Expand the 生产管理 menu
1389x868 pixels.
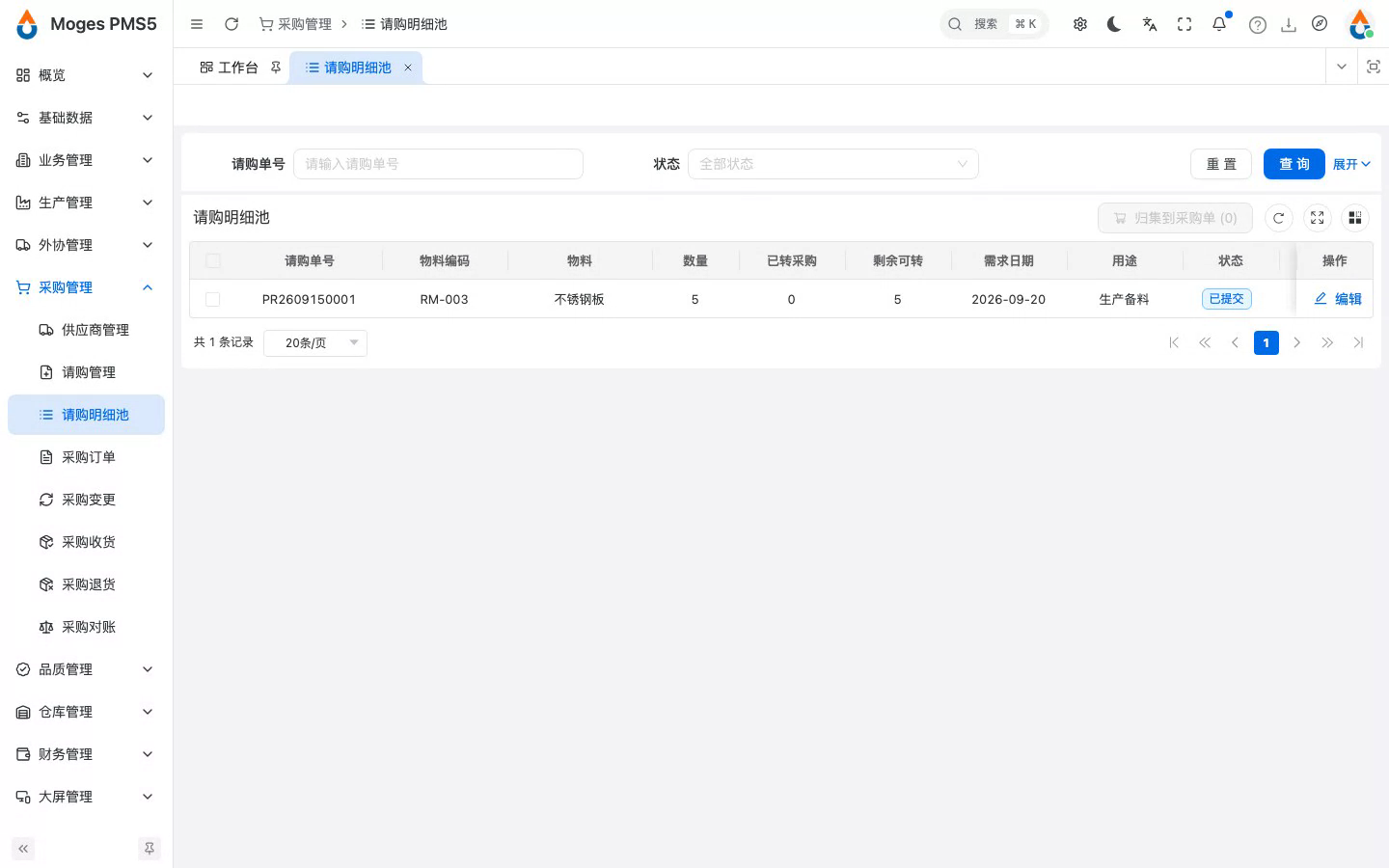coord(86,203)
